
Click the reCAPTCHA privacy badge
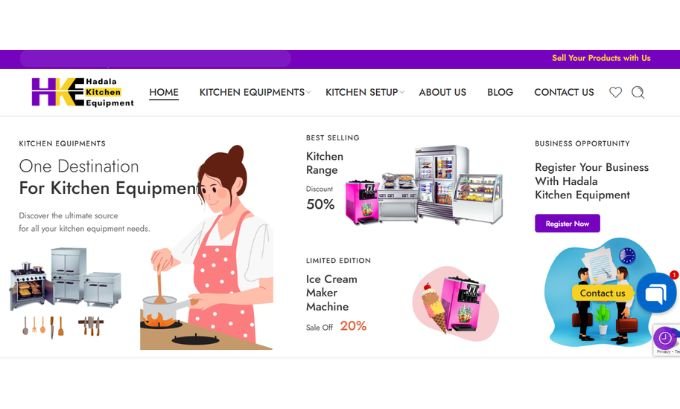668,340
